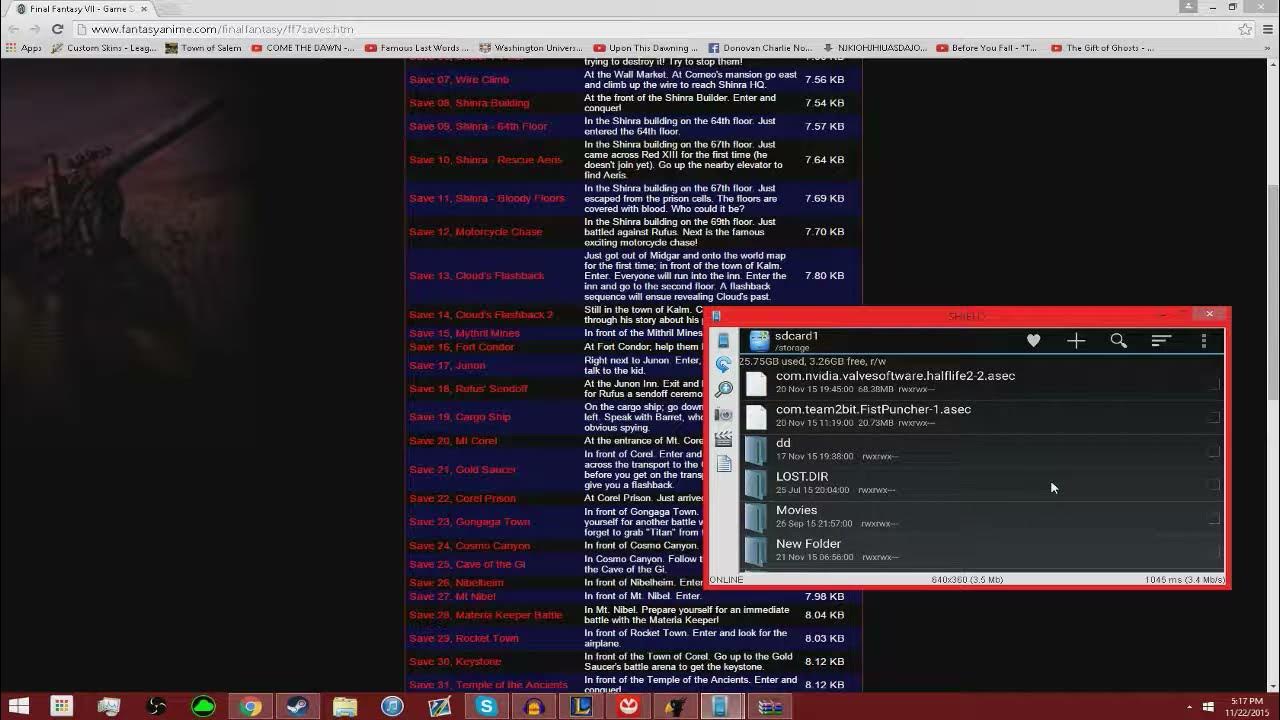The width and height of the screenshot is (1280, 720).
Task: Tick checkbox for LOST.DIR folder
Action: click(x=1213, y=484)
